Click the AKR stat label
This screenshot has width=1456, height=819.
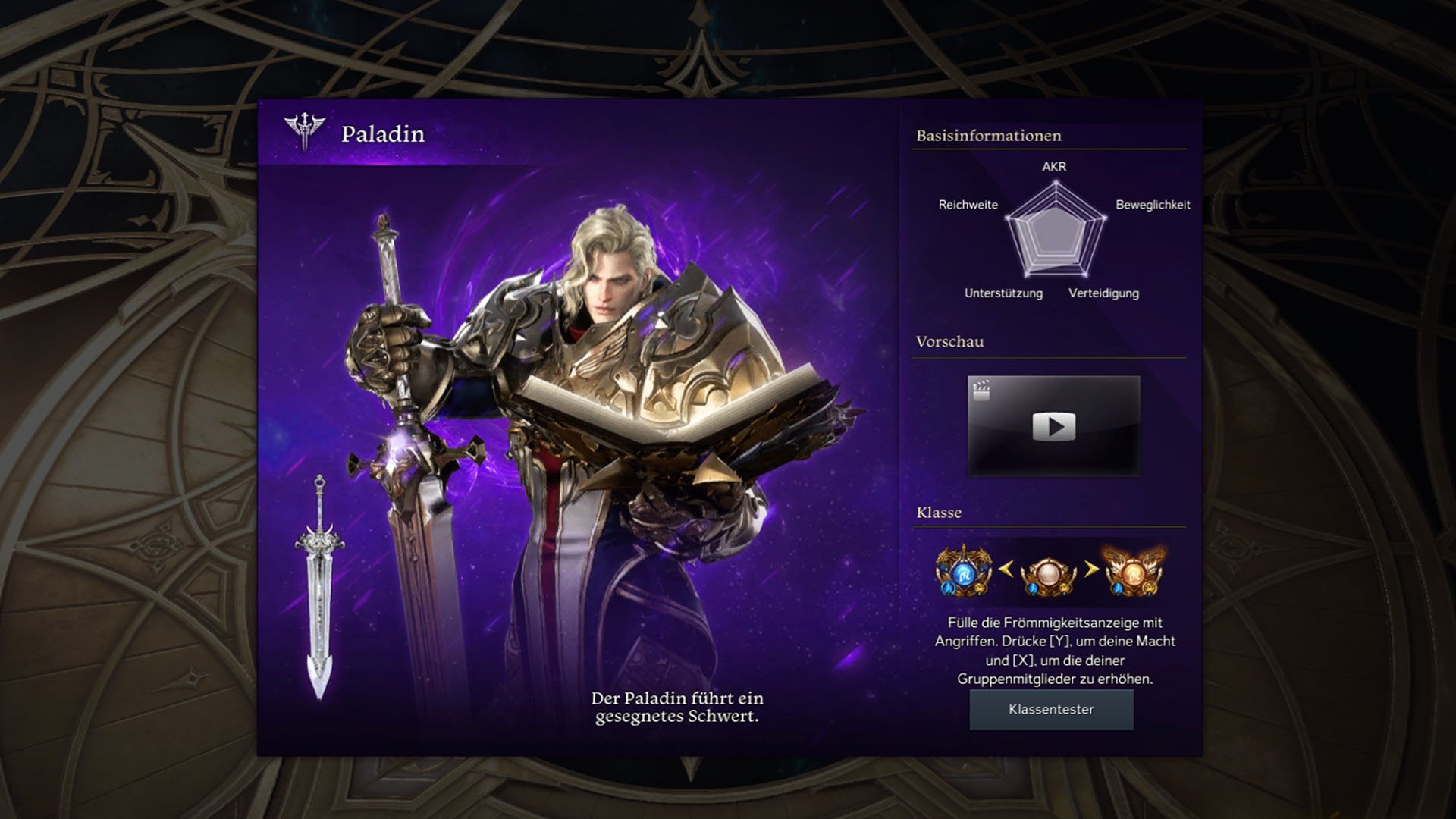click(x=1054, y=167)
